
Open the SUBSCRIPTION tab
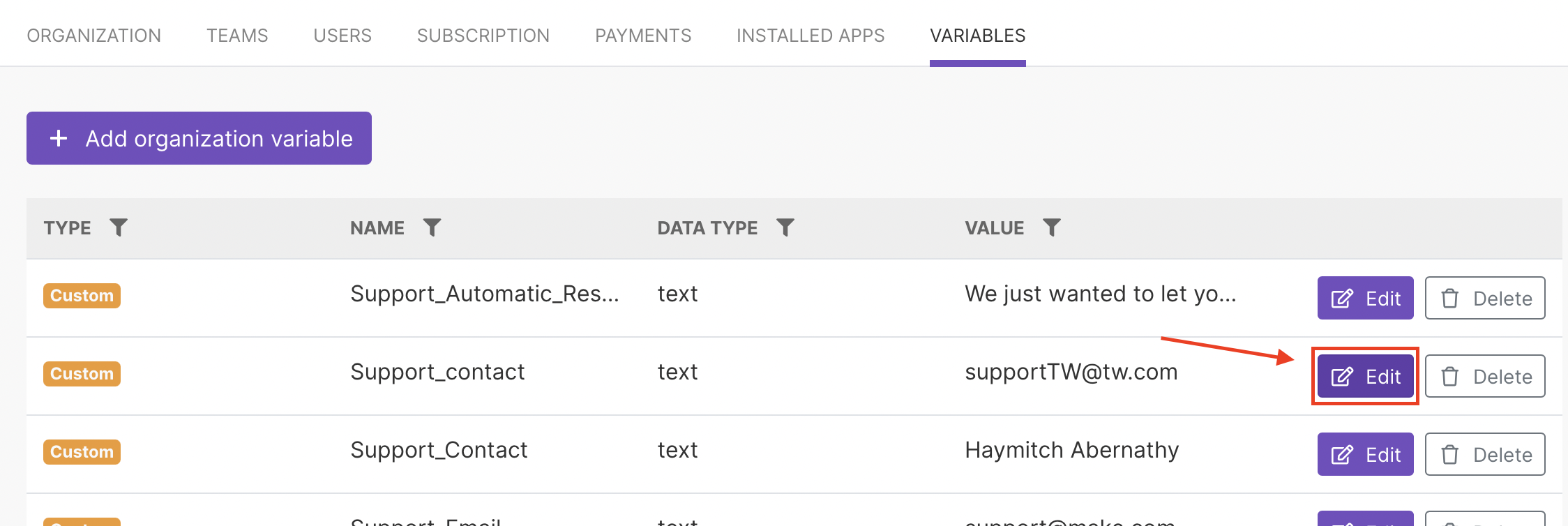[483, 36]
